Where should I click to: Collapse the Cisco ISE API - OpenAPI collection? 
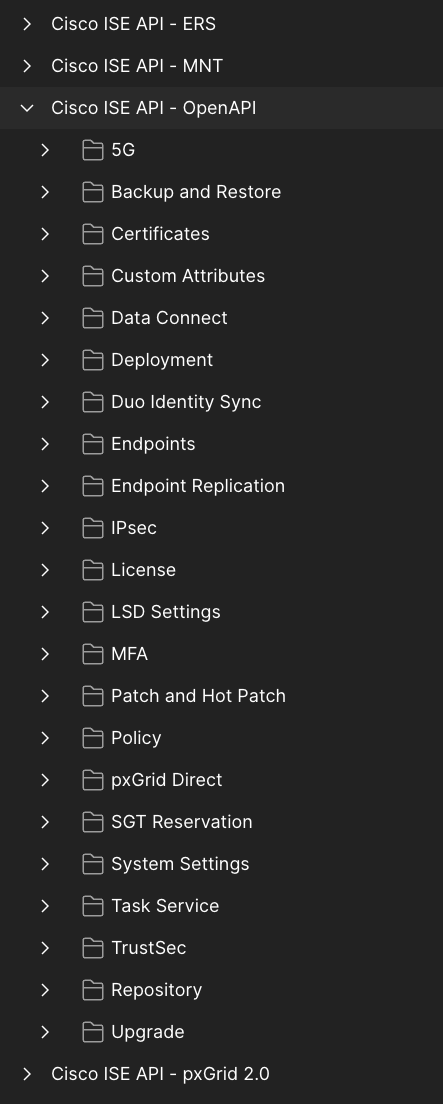point(27,108)
